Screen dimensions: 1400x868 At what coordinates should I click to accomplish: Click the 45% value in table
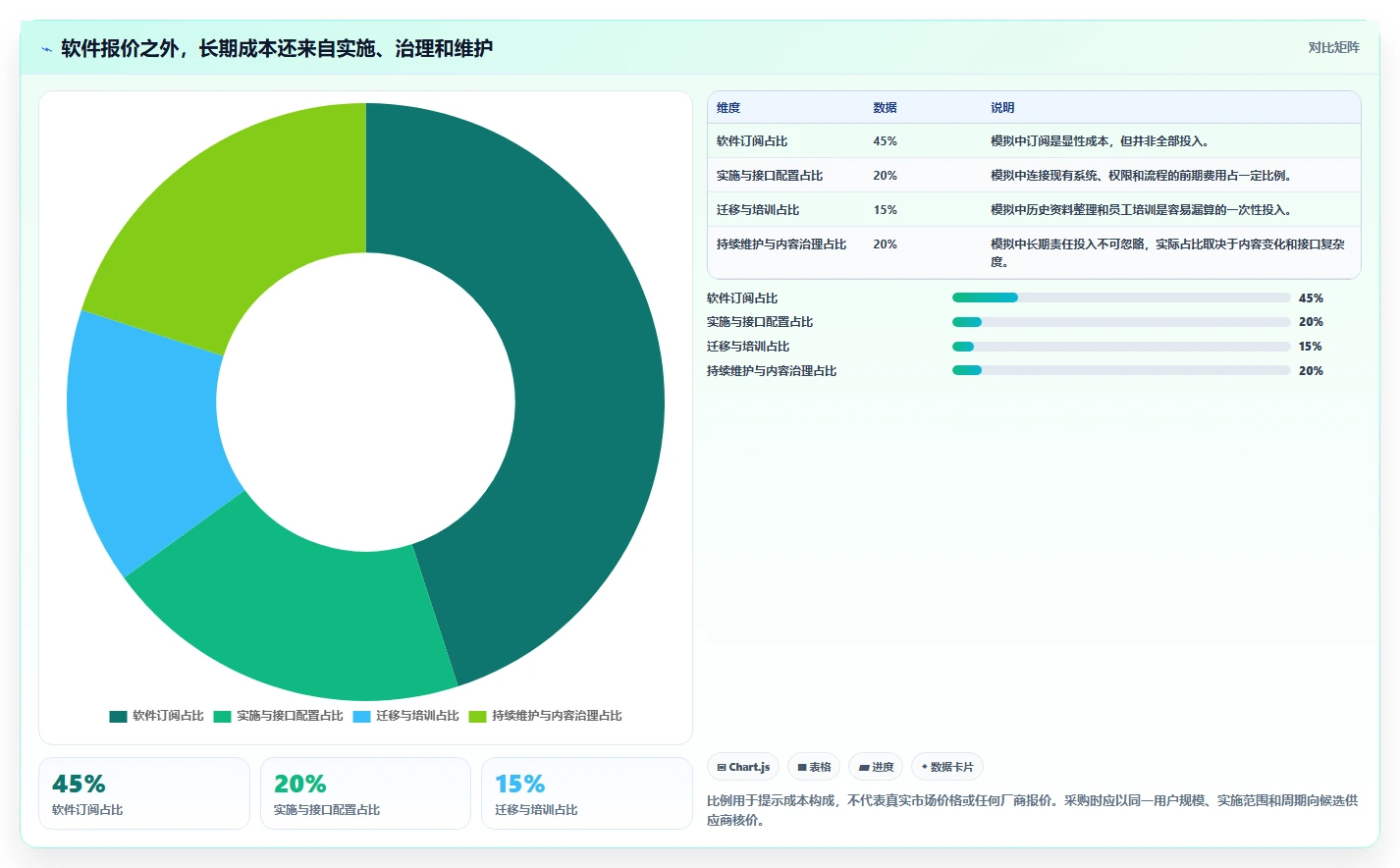click(885, 141)
